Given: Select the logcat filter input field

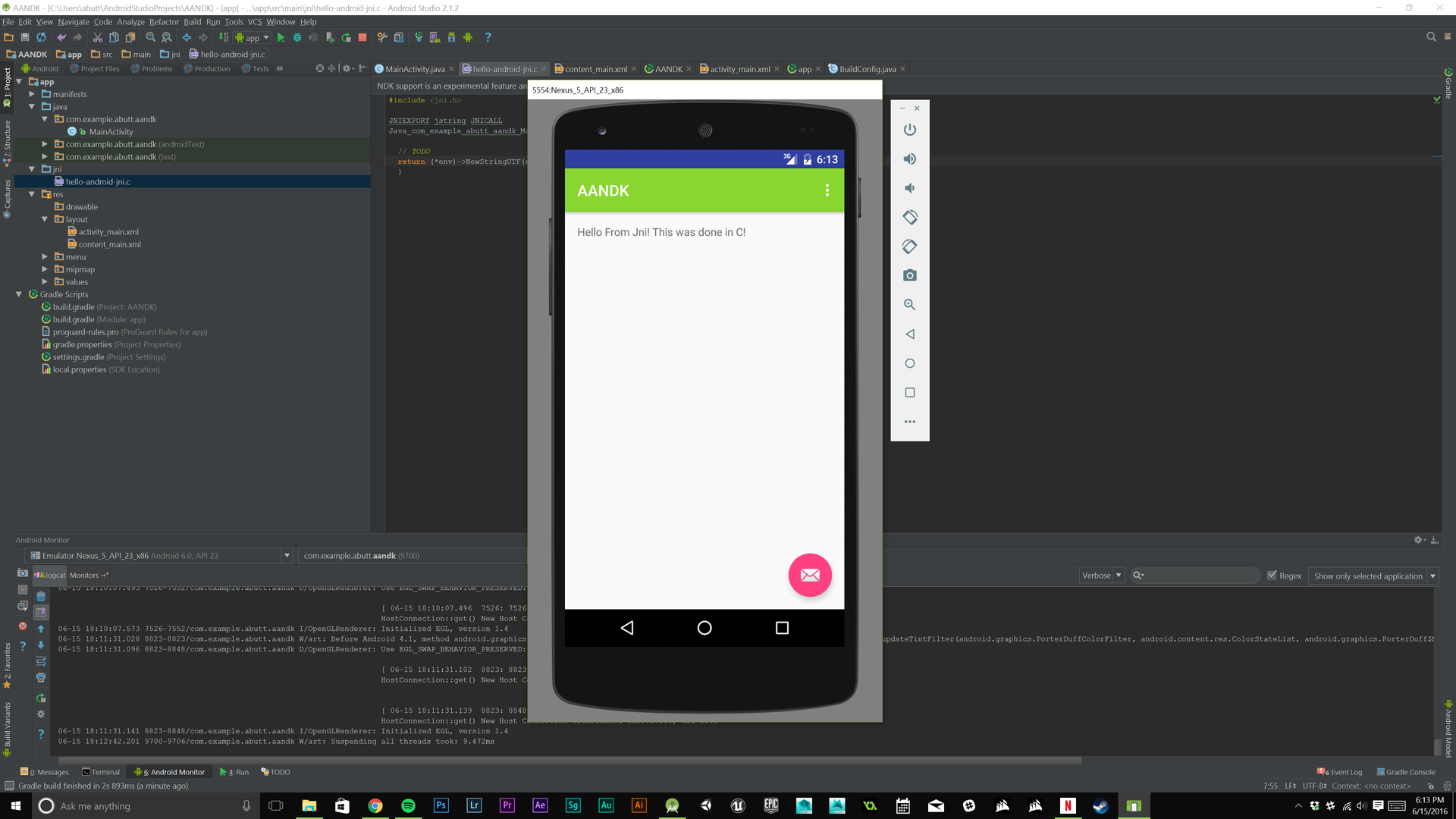Looking at the screenshot, I should click(1195, 575).
